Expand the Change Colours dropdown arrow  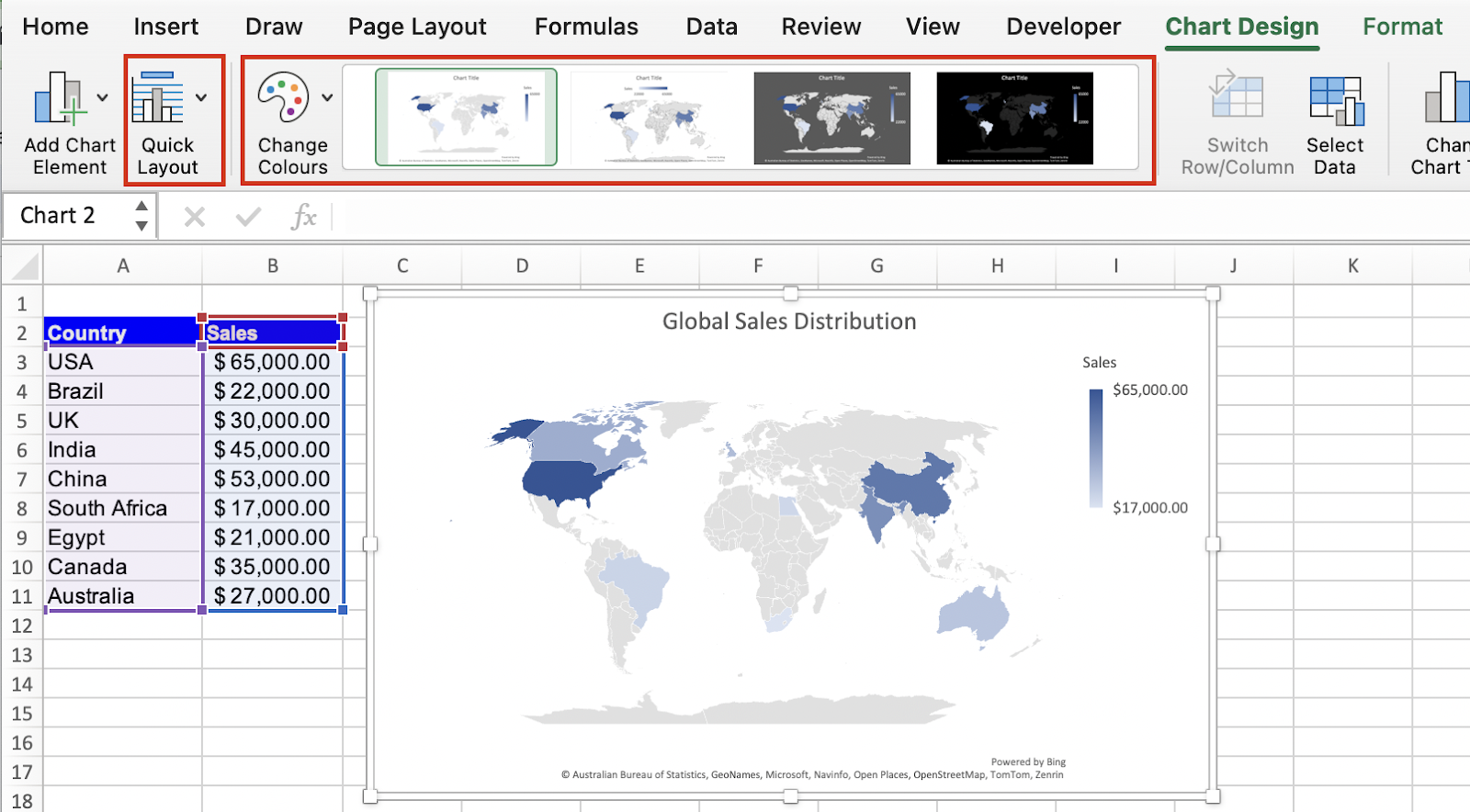[x=327, y=97]
